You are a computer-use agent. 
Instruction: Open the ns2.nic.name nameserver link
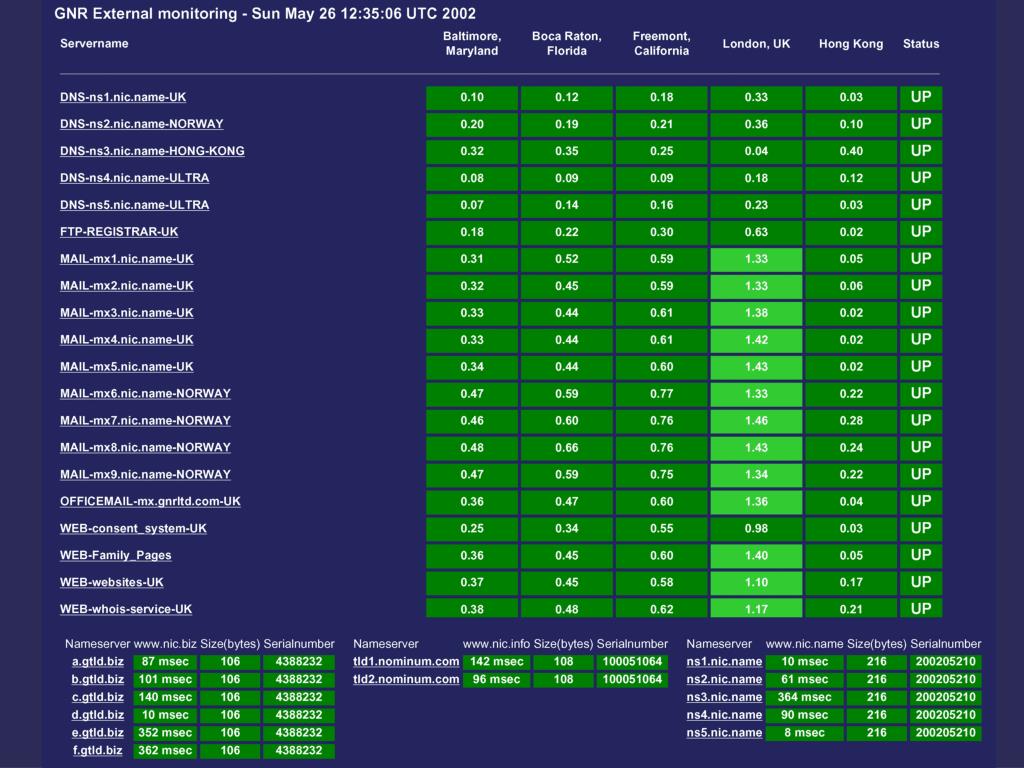click(724, 679)
